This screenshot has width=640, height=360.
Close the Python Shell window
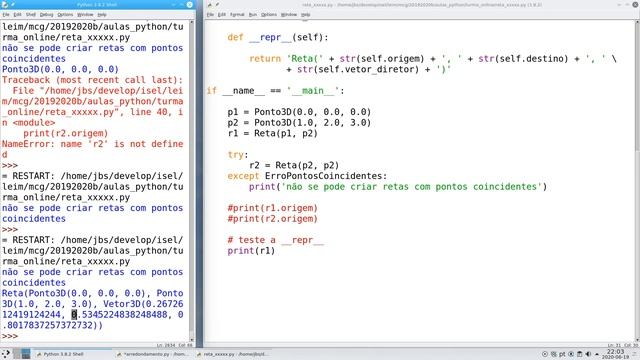190,4
